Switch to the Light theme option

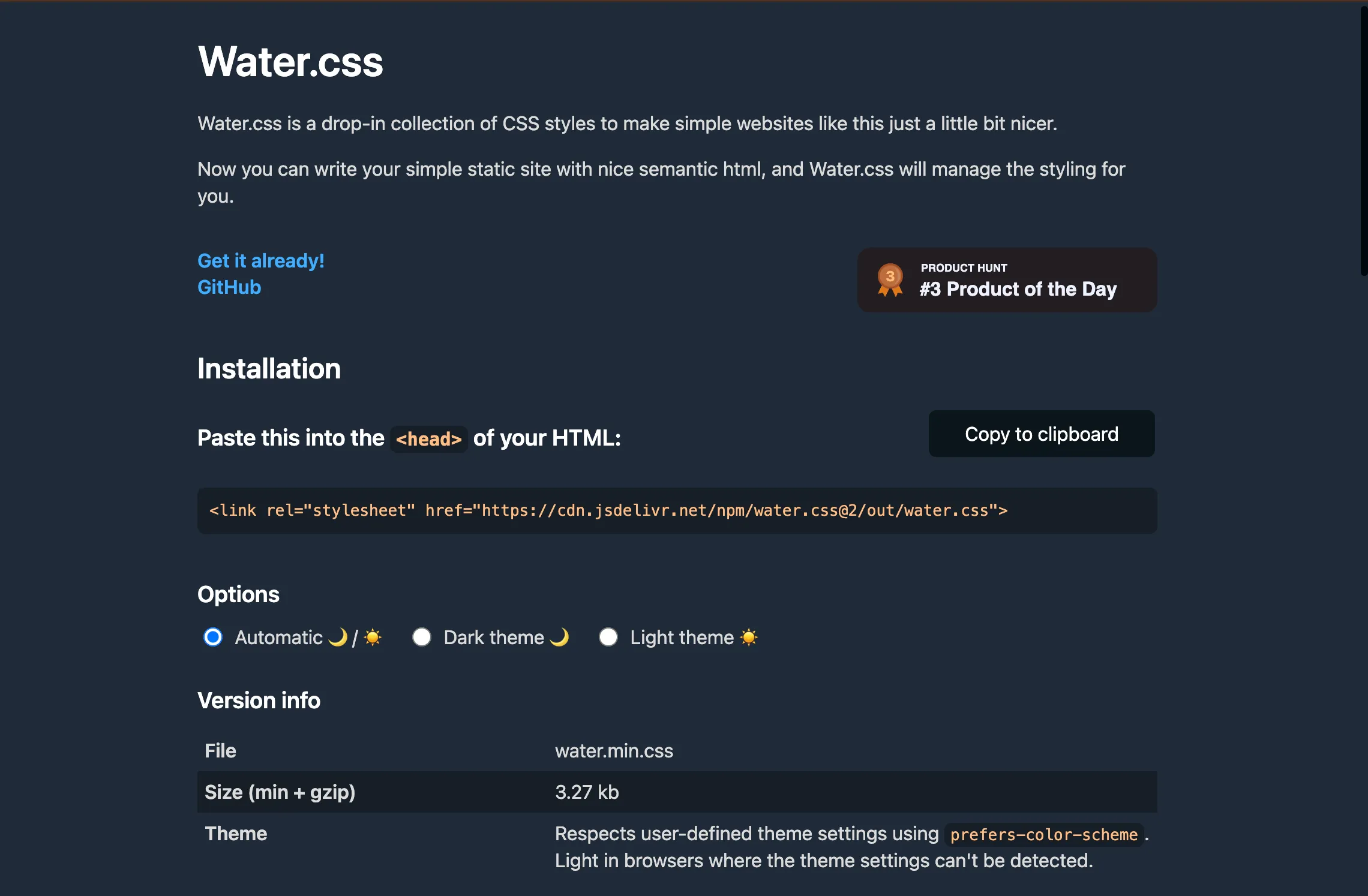tap(608, 638)
